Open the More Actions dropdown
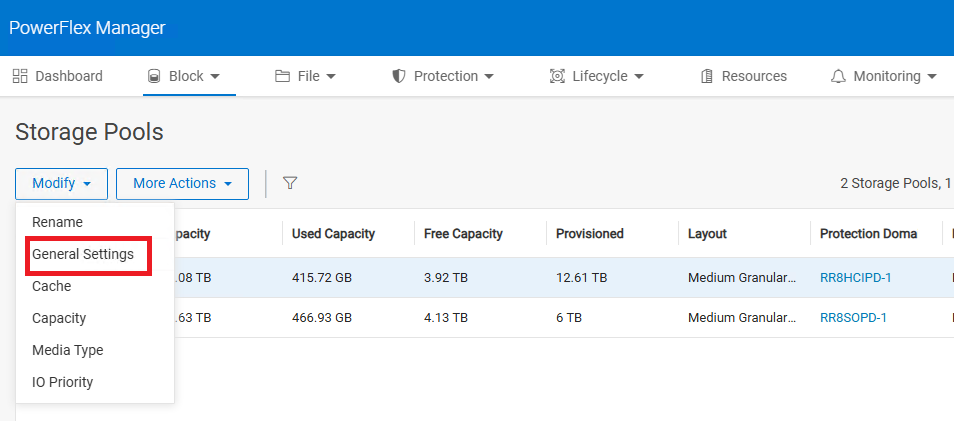The width and height of the screenshot is (966, 421). click(182, 183)
